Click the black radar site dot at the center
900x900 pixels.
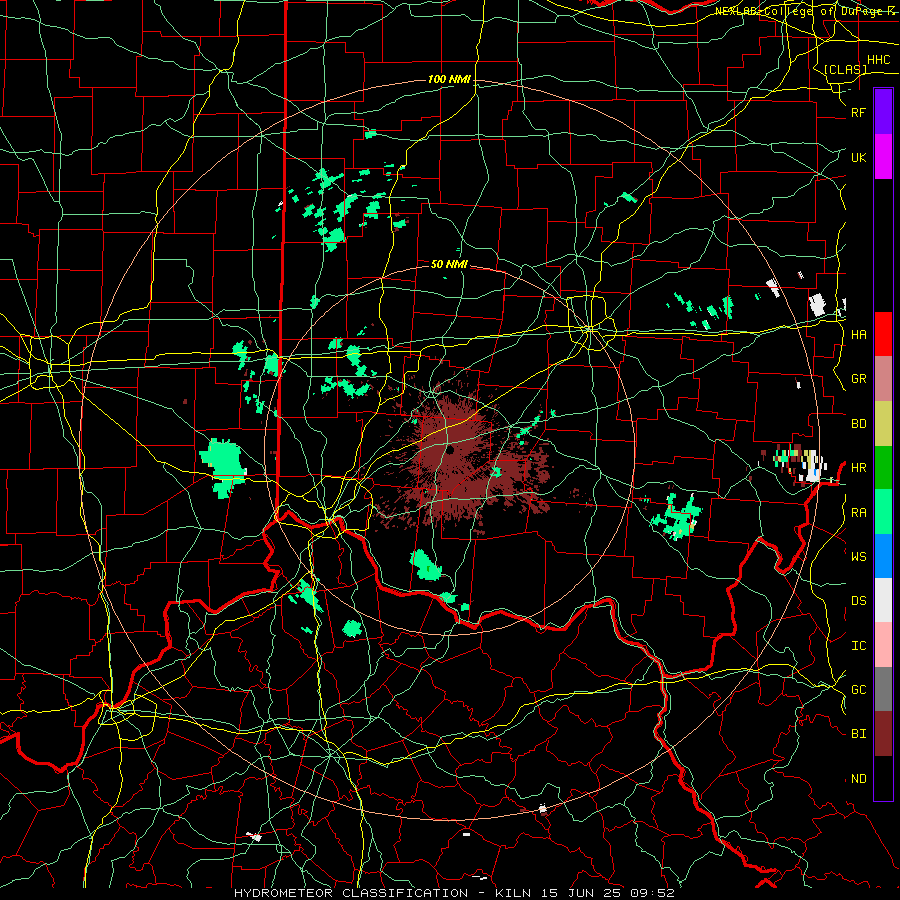click(450, 449)
